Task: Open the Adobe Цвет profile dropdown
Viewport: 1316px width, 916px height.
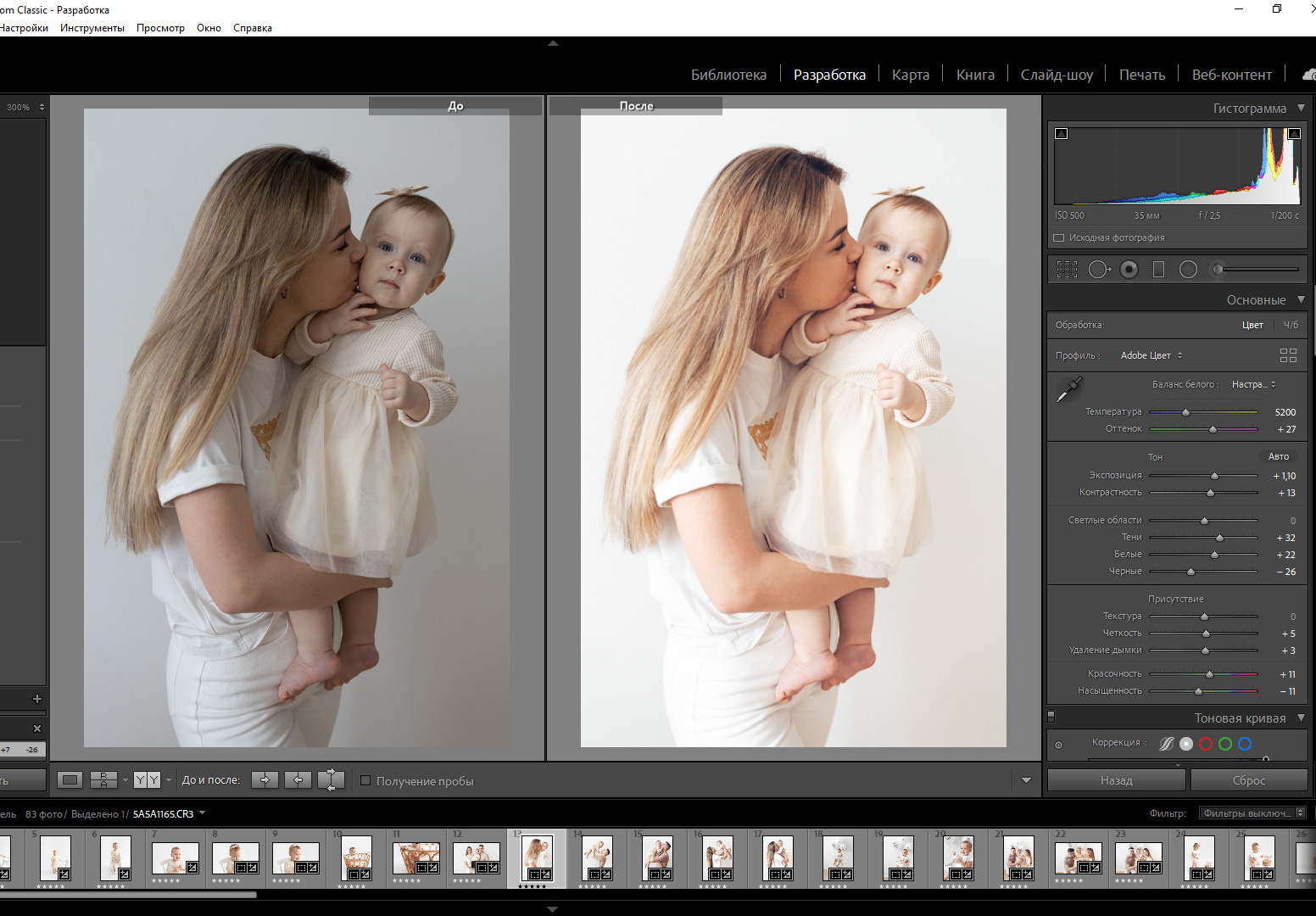Action: point(1151,355)
